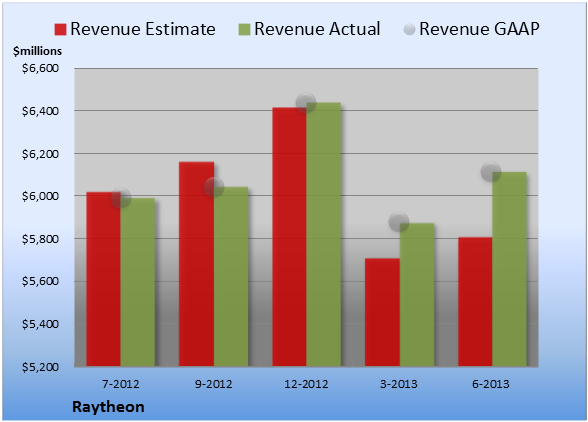588x422 pixels.
Task: Click the GAAP marker for 7-2012
Action: (x=121, y=198)
